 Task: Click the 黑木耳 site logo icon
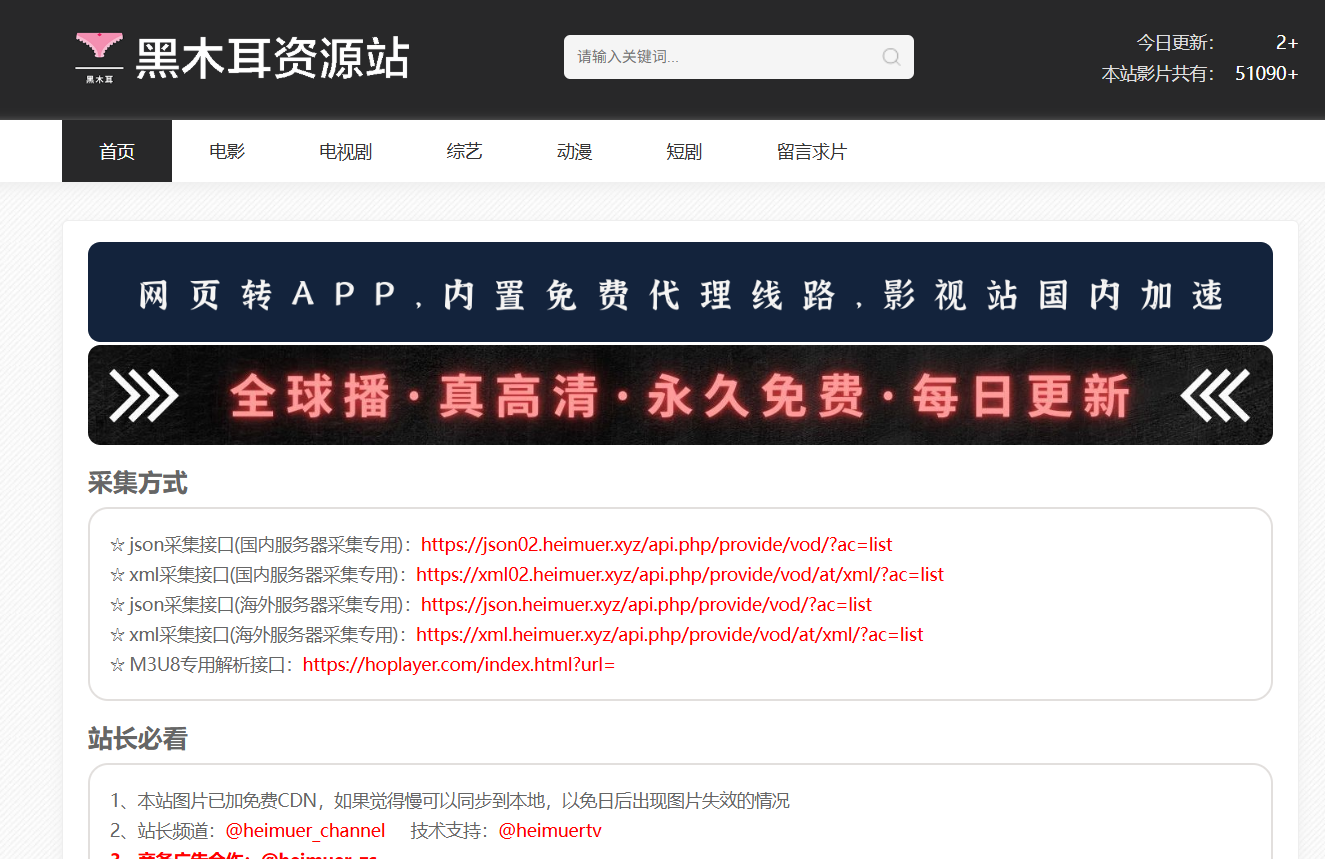(x=99, y=57)
